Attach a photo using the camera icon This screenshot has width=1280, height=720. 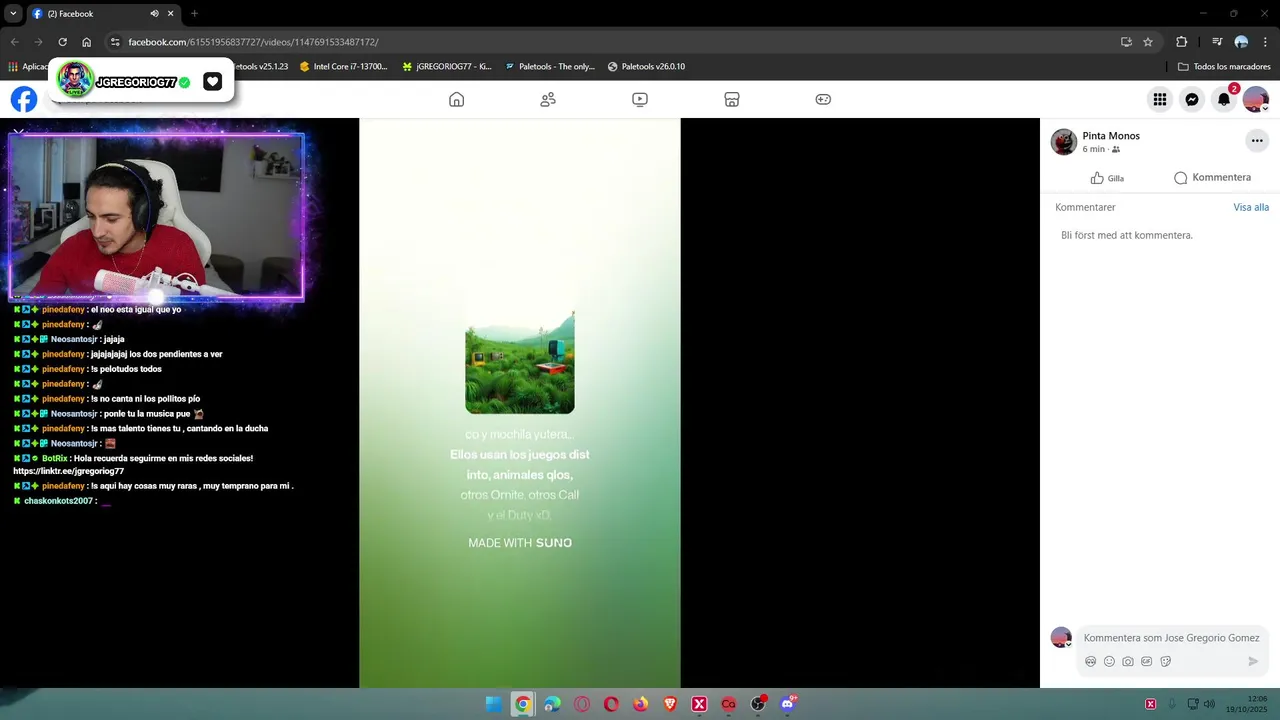tap(1128, 661)
